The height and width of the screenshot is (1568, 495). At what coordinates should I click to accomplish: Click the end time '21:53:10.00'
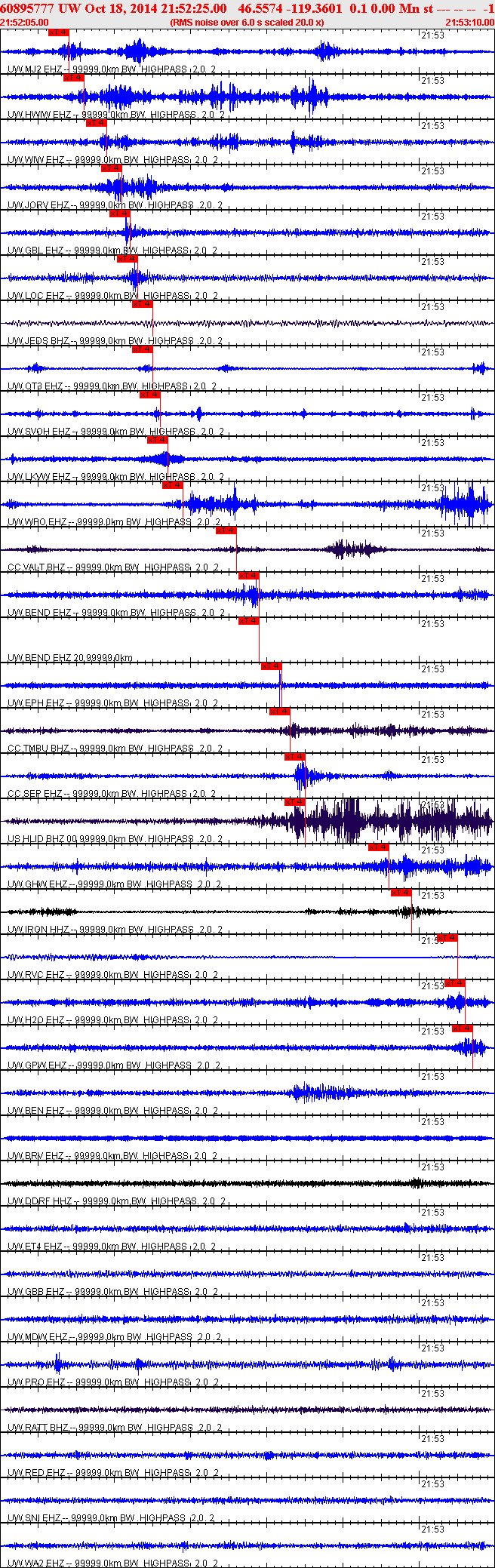click(469, 23)
